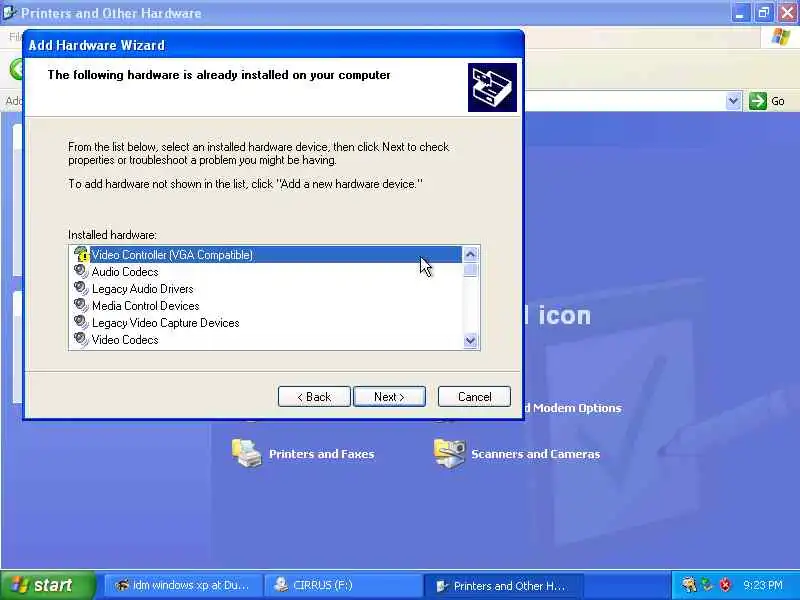Select Video Controller (VGA Compatible) in list
Viewport: 800px width, 600px height.
pyautogui.click(x=266, y=255)
